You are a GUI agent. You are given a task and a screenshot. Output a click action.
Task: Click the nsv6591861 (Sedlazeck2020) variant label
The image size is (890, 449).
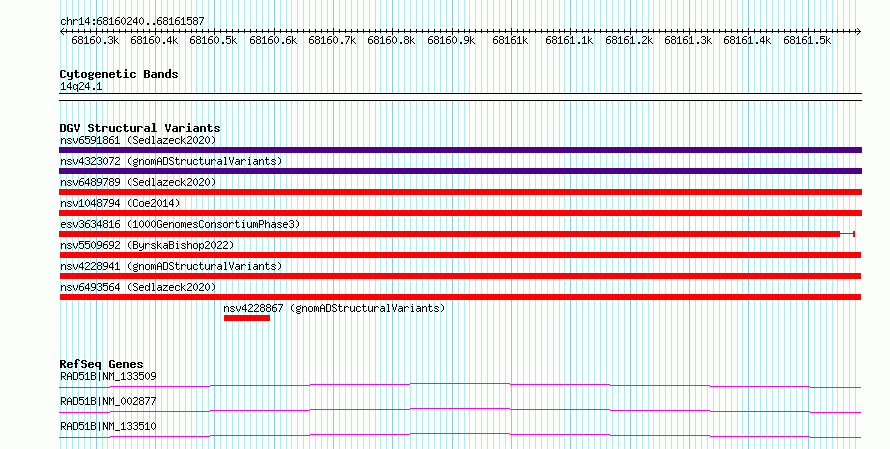138,140
